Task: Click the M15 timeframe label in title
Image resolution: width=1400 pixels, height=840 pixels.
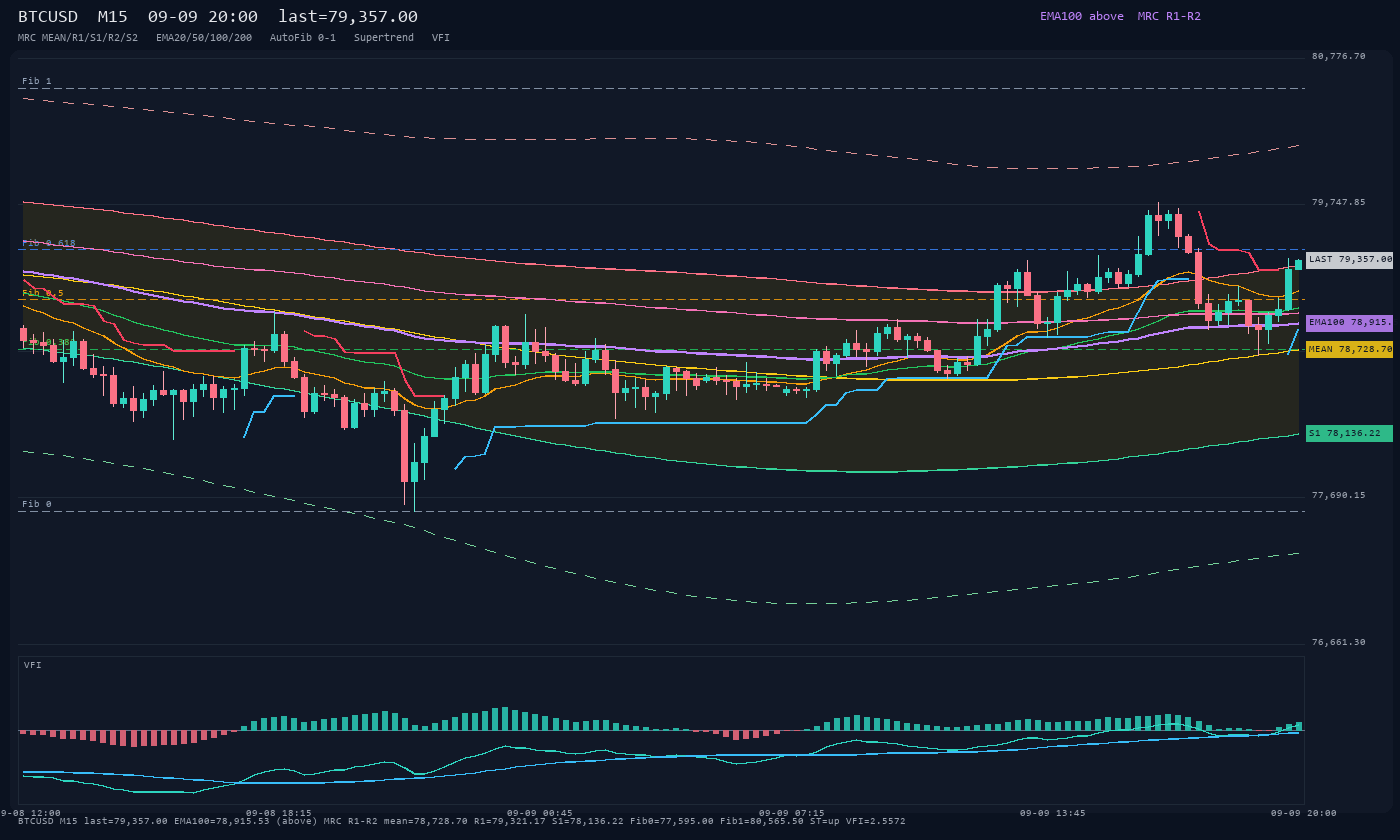Action: click(x=113, y=16)
